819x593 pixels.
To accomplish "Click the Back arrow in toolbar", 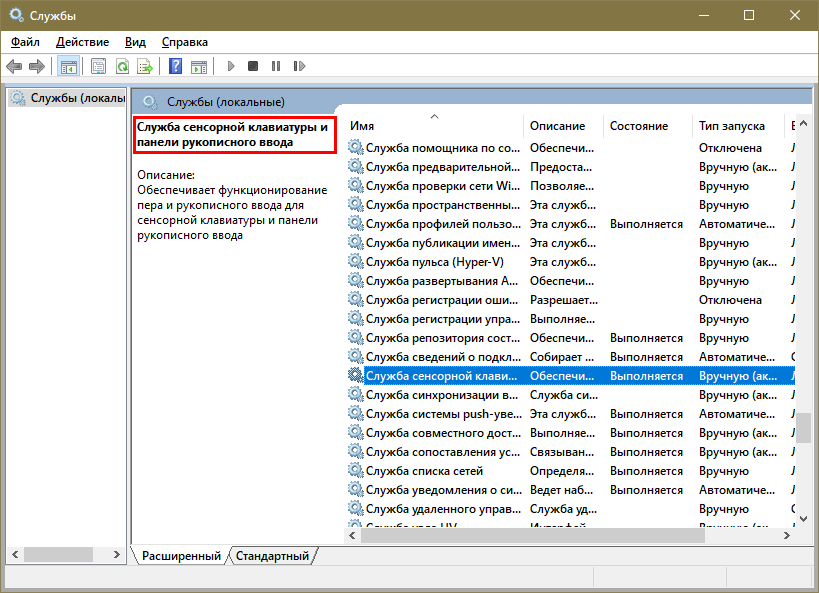I will tap(14, 66).
